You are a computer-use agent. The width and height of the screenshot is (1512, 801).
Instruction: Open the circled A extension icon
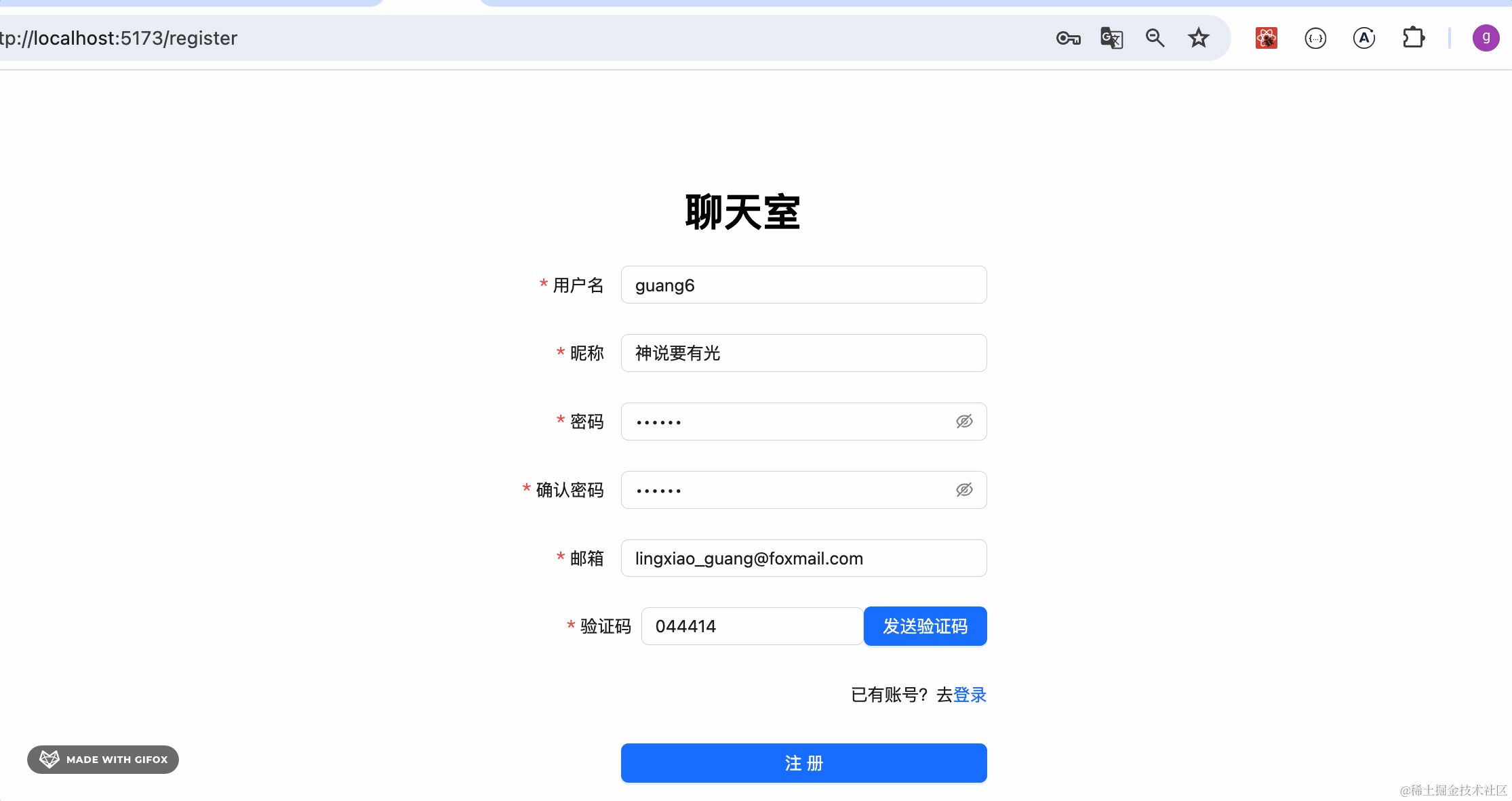[1364, 38]
